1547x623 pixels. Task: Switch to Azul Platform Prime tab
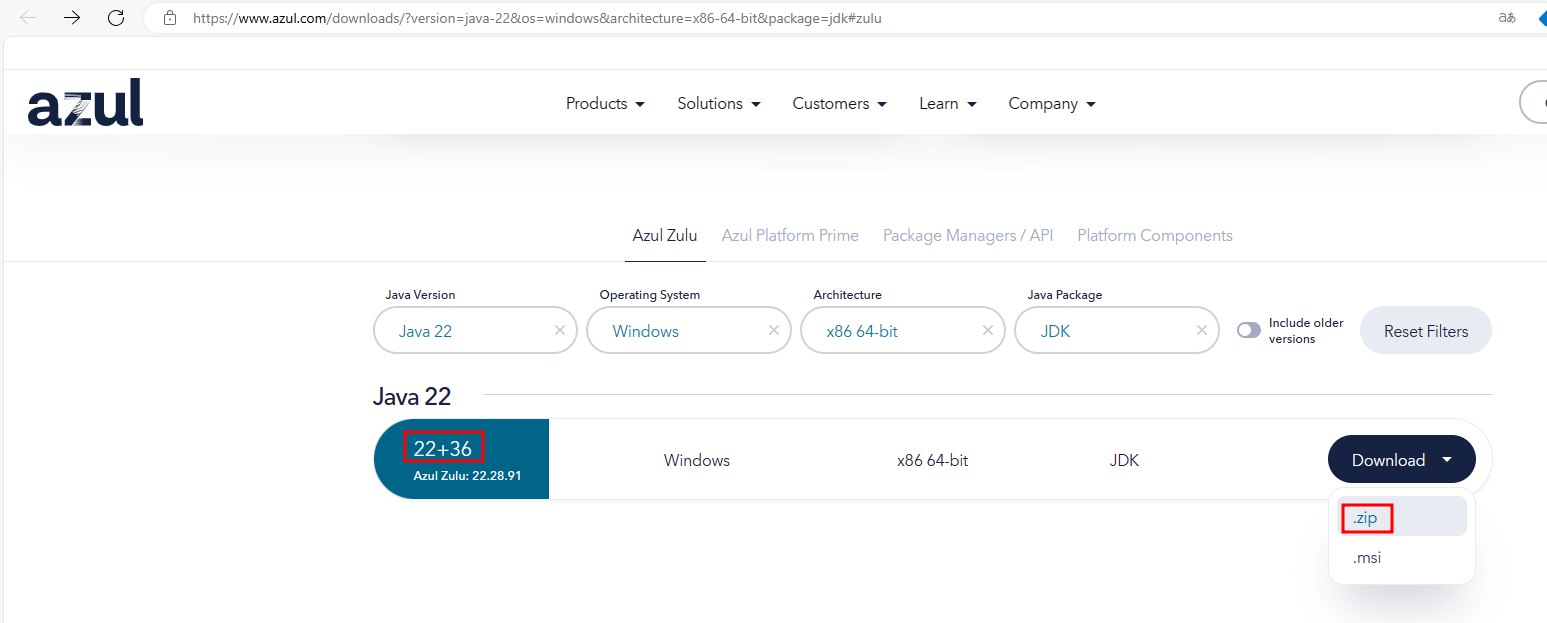[790, 236]
